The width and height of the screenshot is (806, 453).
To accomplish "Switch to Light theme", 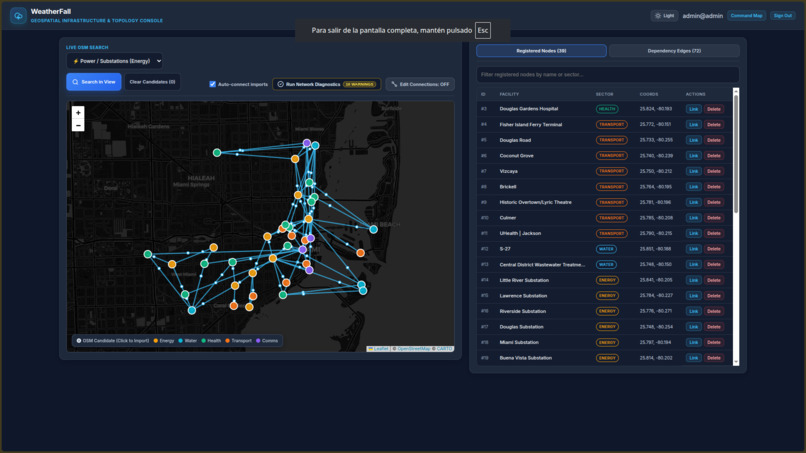I will coord(664,16).
